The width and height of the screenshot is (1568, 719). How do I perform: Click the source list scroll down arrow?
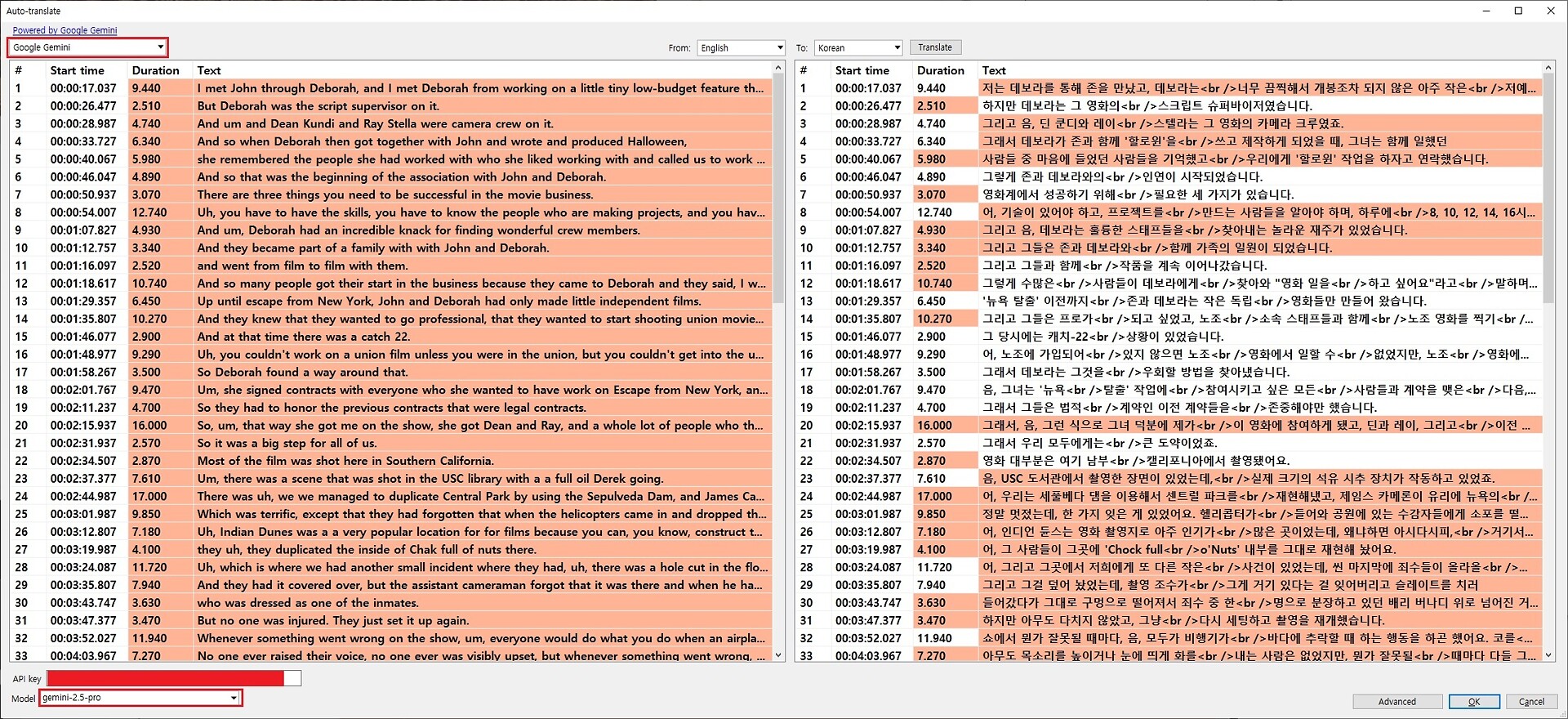778,654
